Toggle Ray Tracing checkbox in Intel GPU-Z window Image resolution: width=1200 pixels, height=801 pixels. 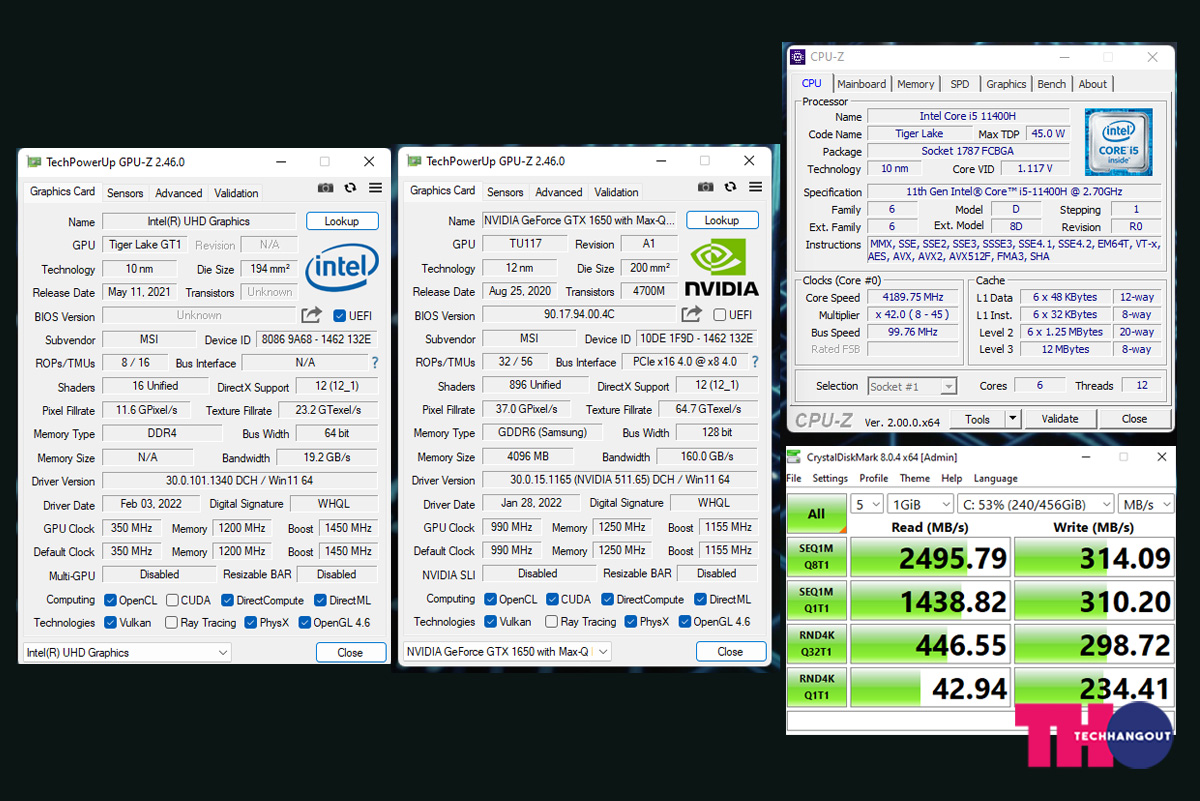tap(172, 622)
